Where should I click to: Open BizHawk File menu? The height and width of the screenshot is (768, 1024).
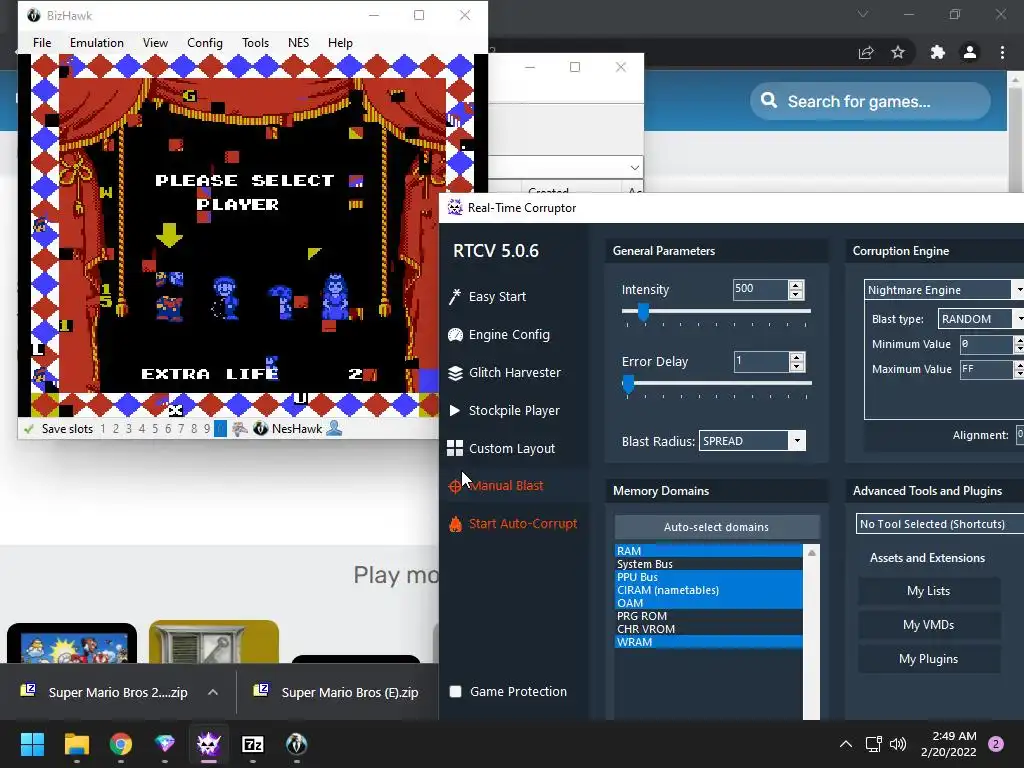click(x=42, y=42)
